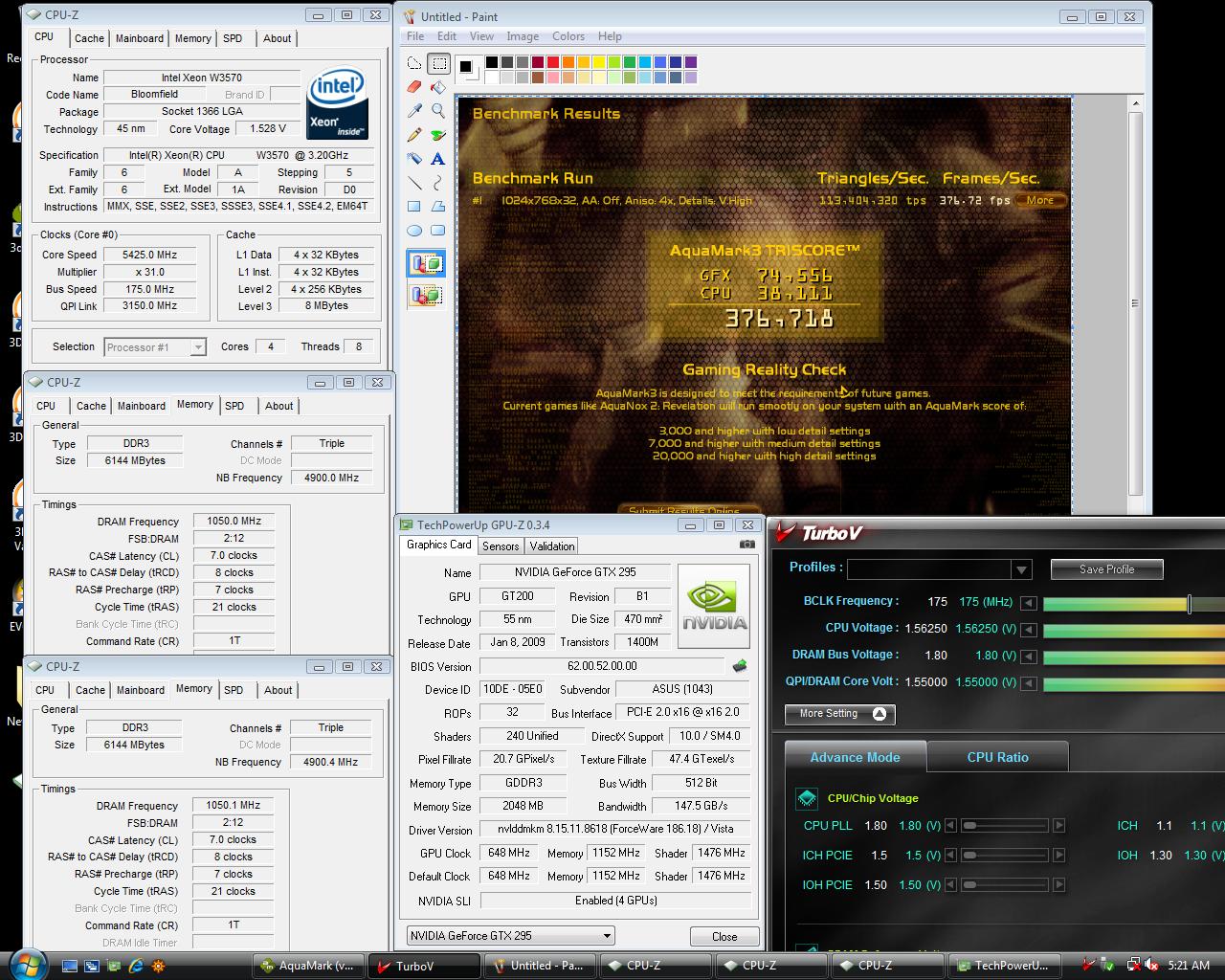Choose the Brush tool in Paint

coord(438,135)
